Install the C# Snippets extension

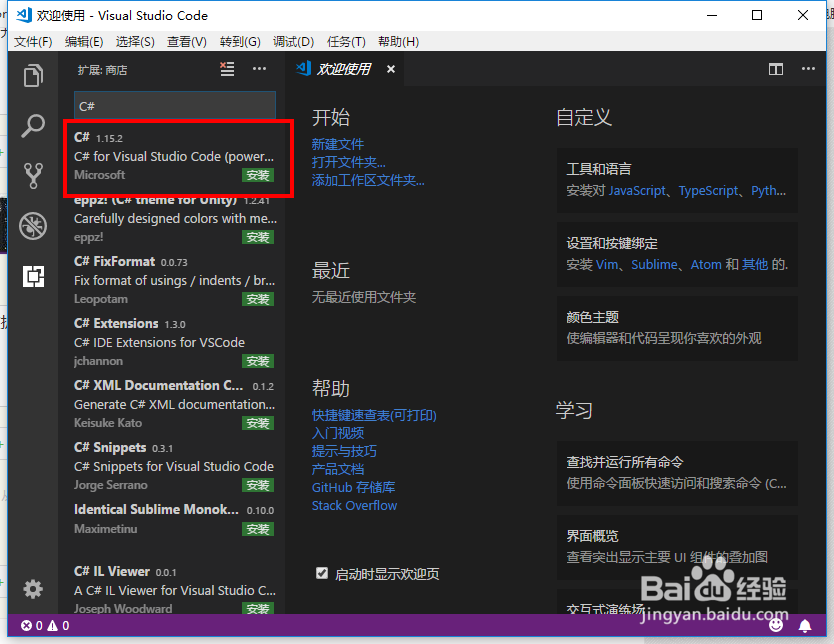pos(258,485)
